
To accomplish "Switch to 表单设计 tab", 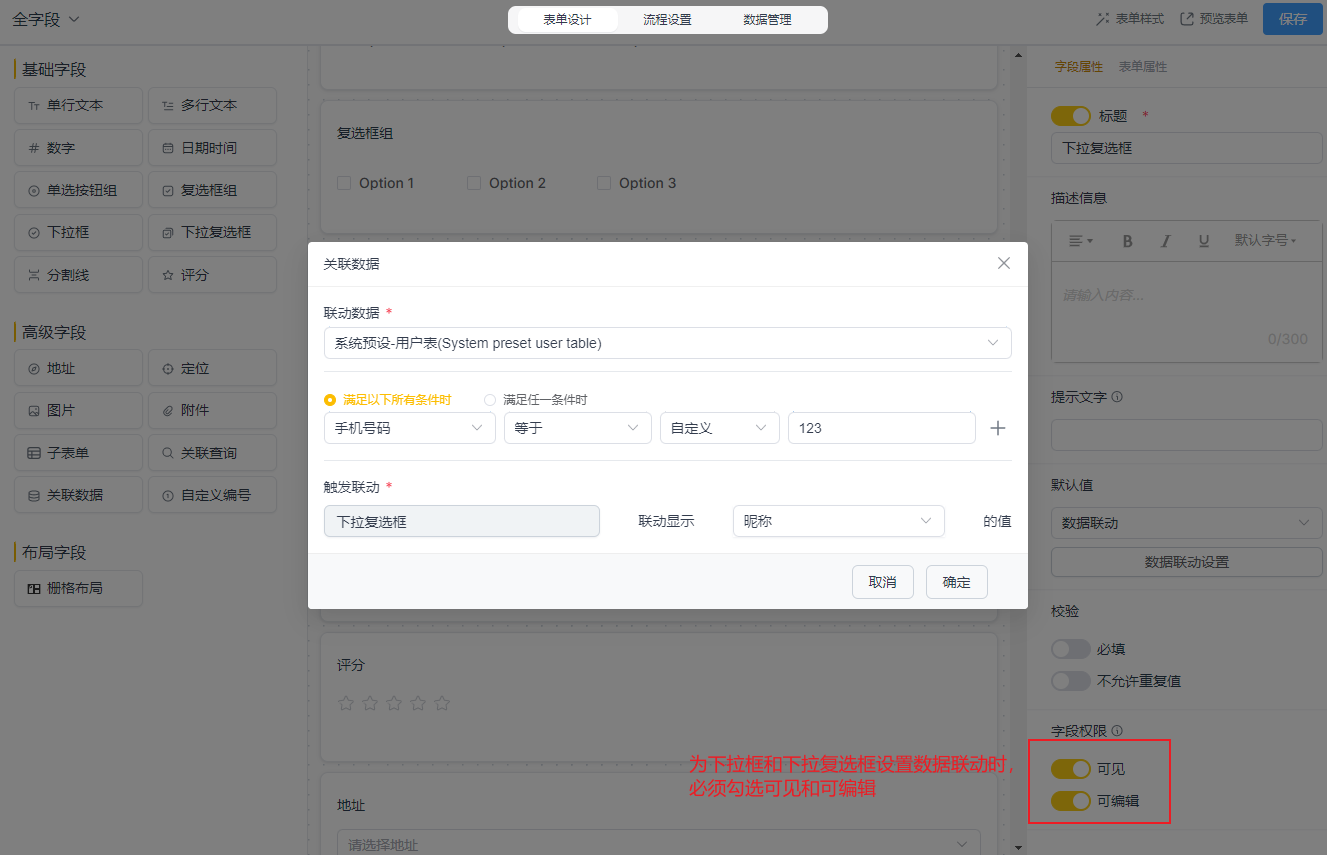I will [x=568, y=20].
